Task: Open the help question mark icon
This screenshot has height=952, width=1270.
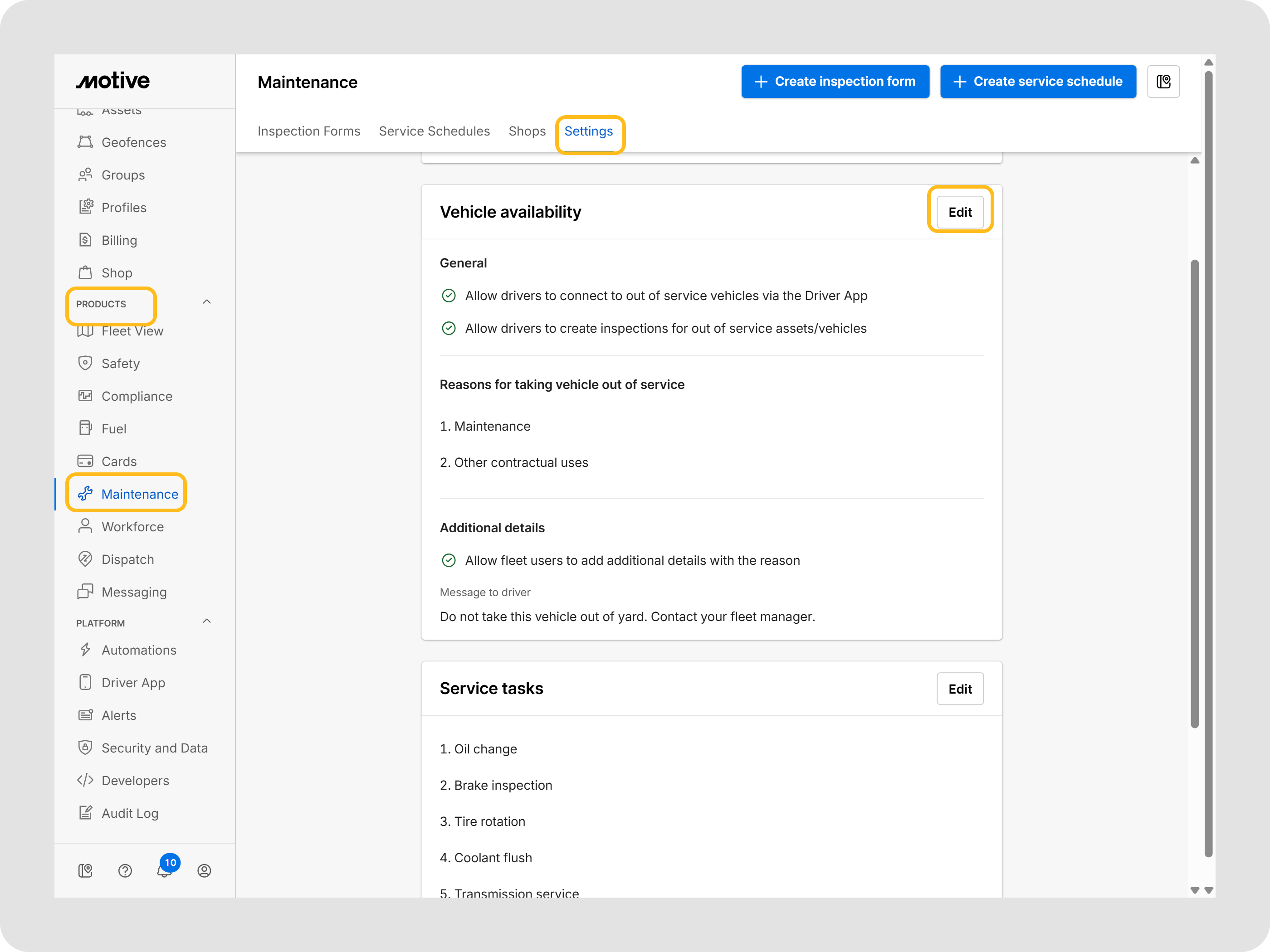Action: [125, 871]
